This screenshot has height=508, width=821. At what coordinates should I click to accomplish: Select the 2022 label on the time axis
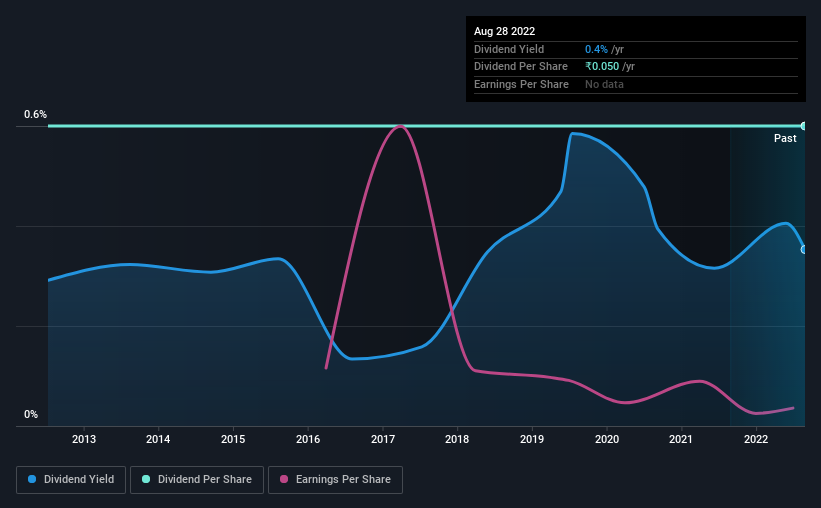(x=756, y=439)
